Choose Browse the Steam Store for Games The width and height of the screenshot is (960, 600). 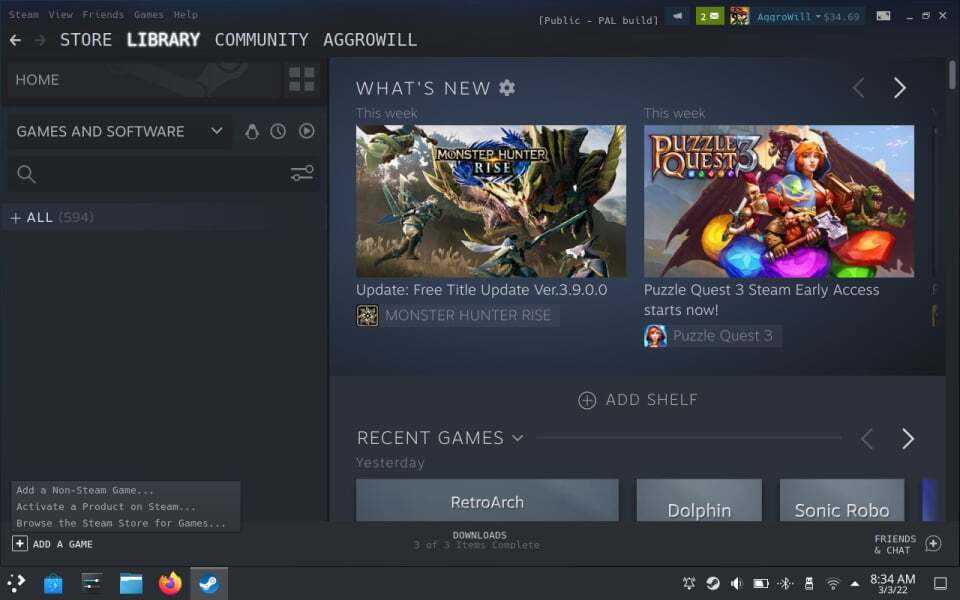[121, 523]
